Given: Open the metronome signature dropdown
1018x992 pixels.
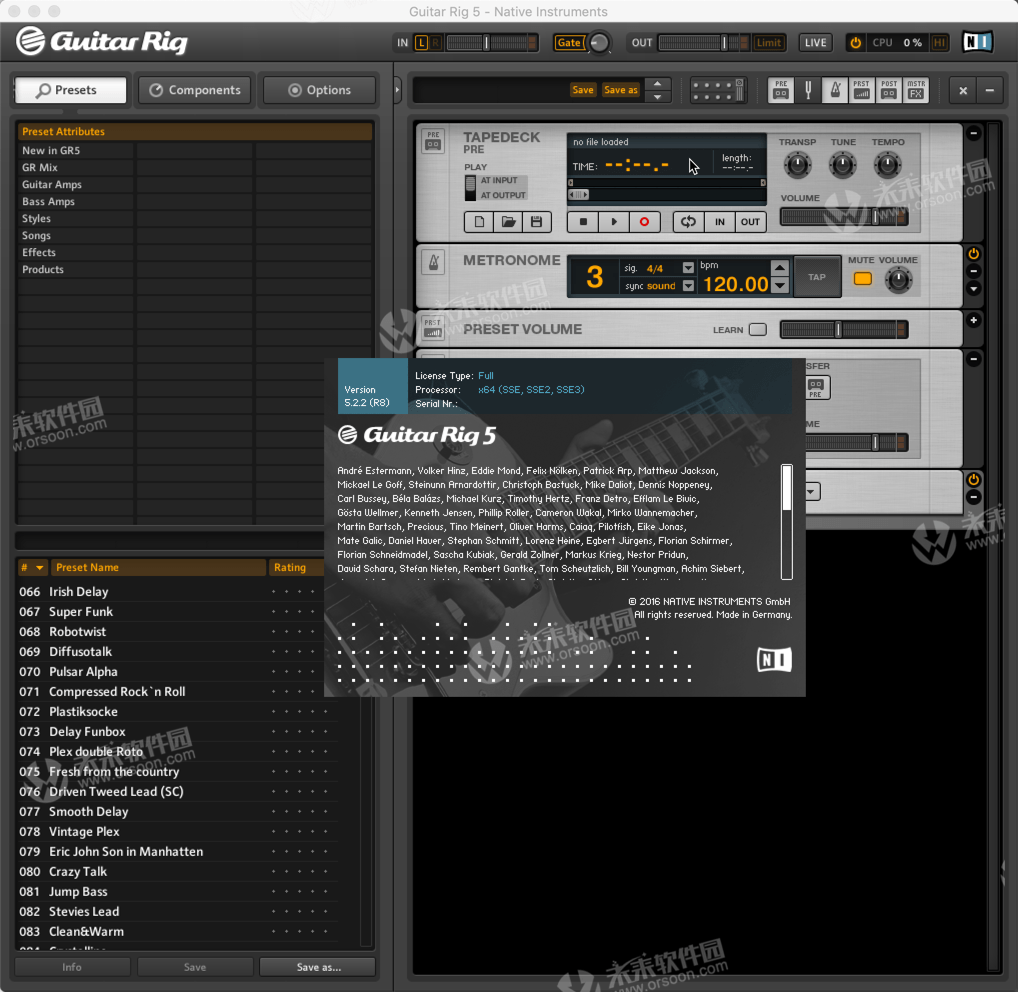Looking at the screenshot, I should tap(688, 268).
